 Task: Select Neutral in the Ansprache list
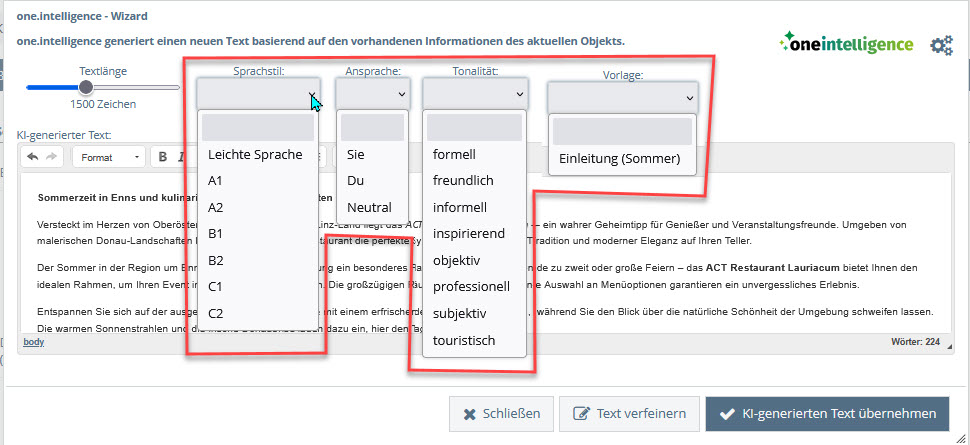[x=372, y=207]
